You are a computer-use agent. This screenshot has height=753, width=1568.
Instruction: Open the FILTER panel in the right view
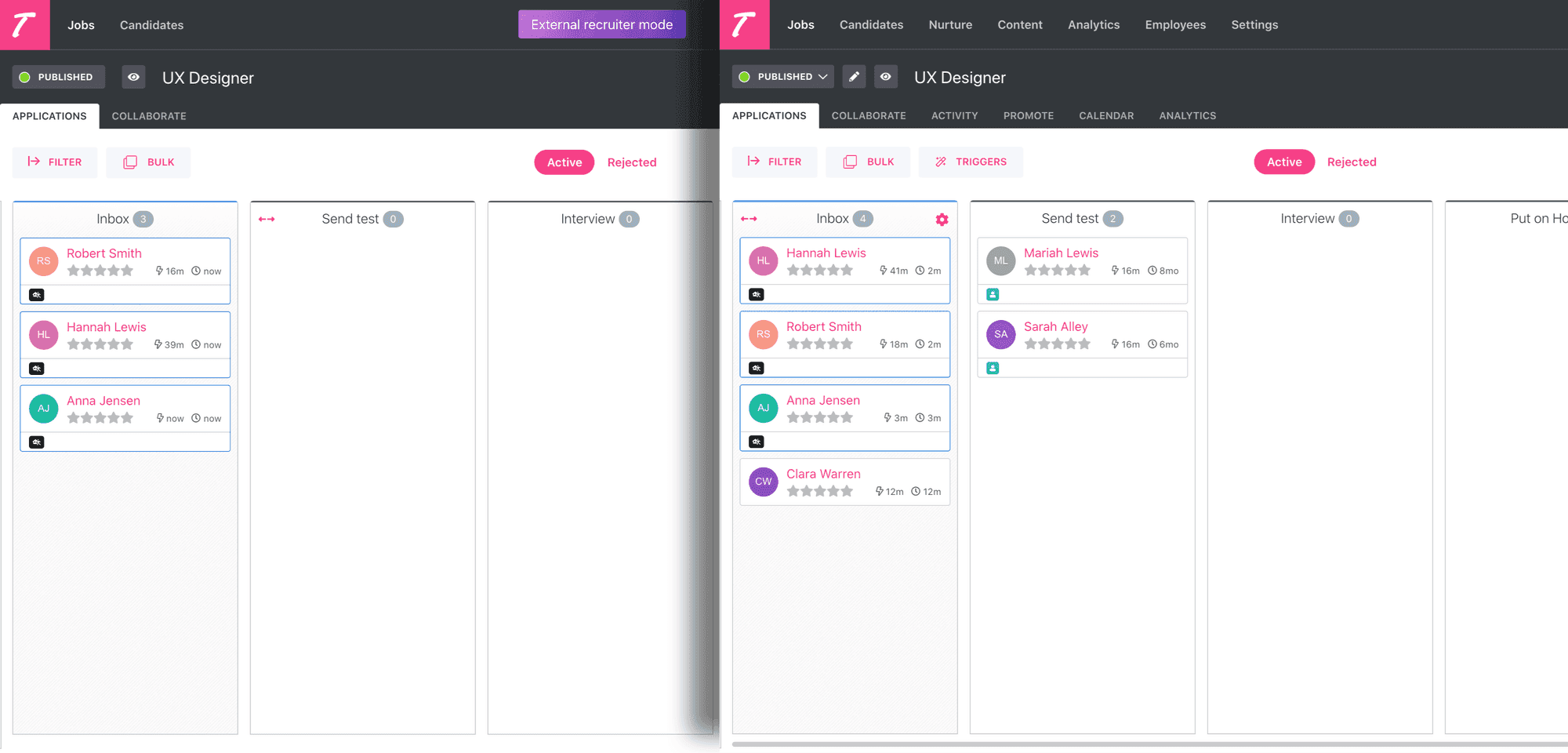pyautogui.click(x=775, y=162)
